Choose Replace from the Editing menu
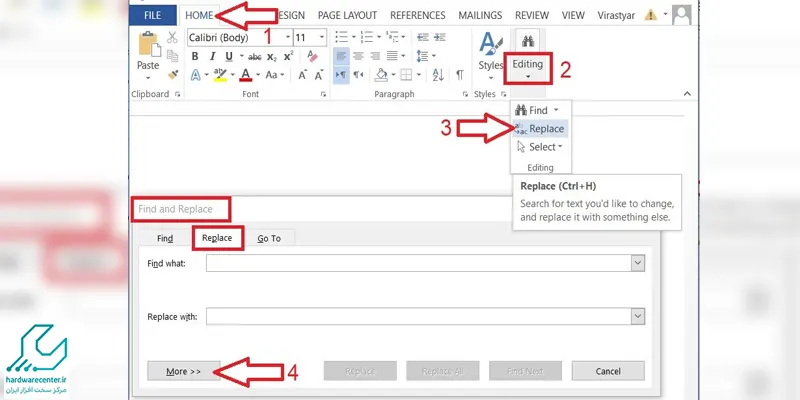 (541, 129)
